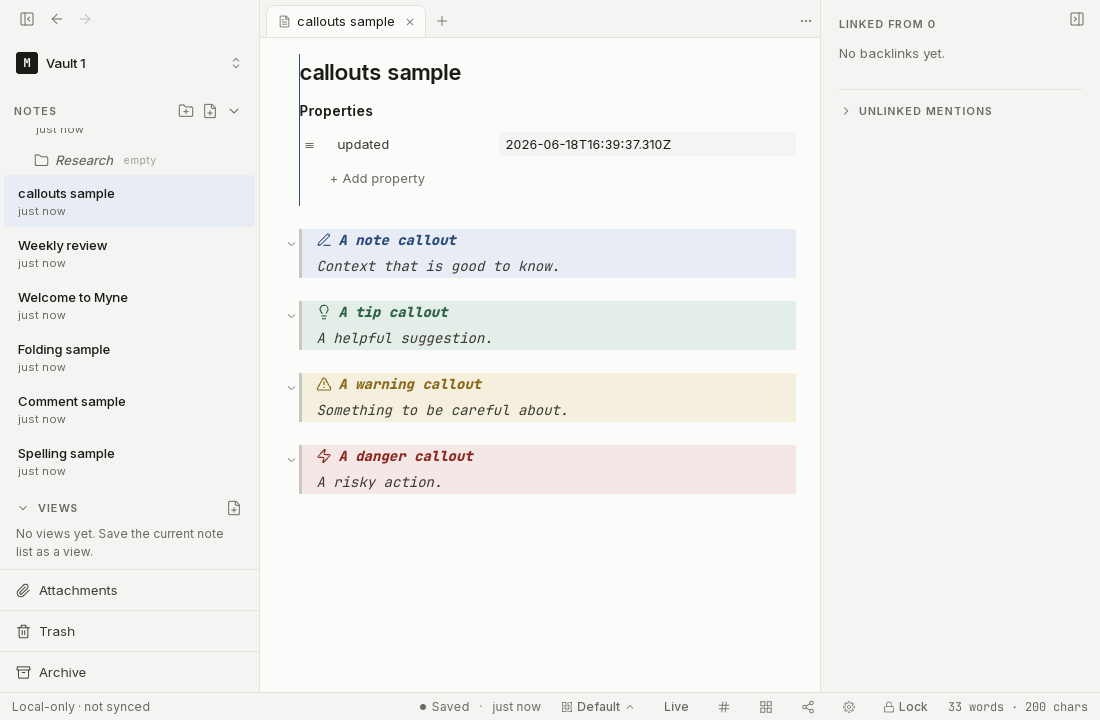Open the Research folder
This screenshot has width=1100, height=720.
(x=84, y=160)
